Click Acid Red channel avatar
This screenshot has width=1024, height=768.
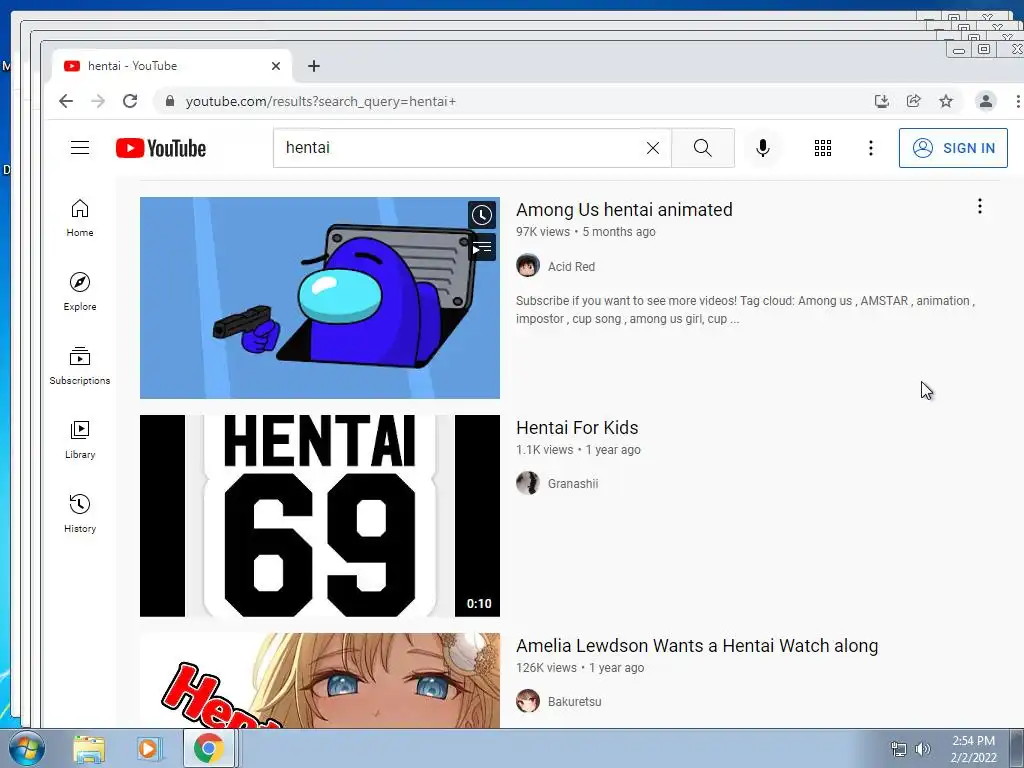click(528, 266)
